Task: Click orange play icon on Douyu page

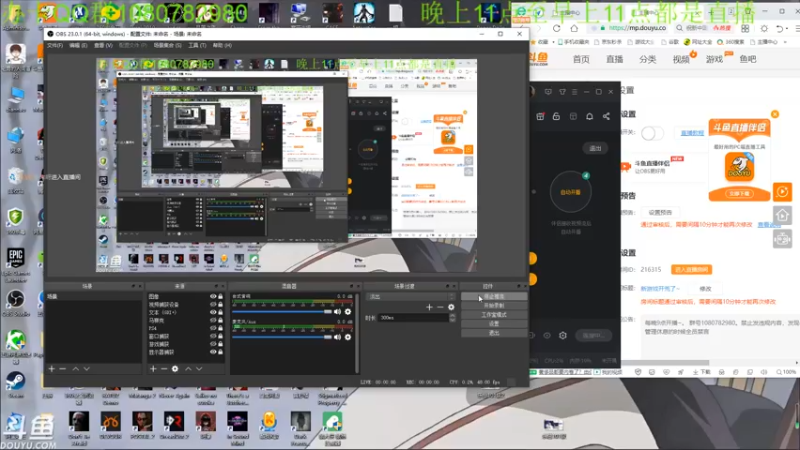Action: point(782,192)
